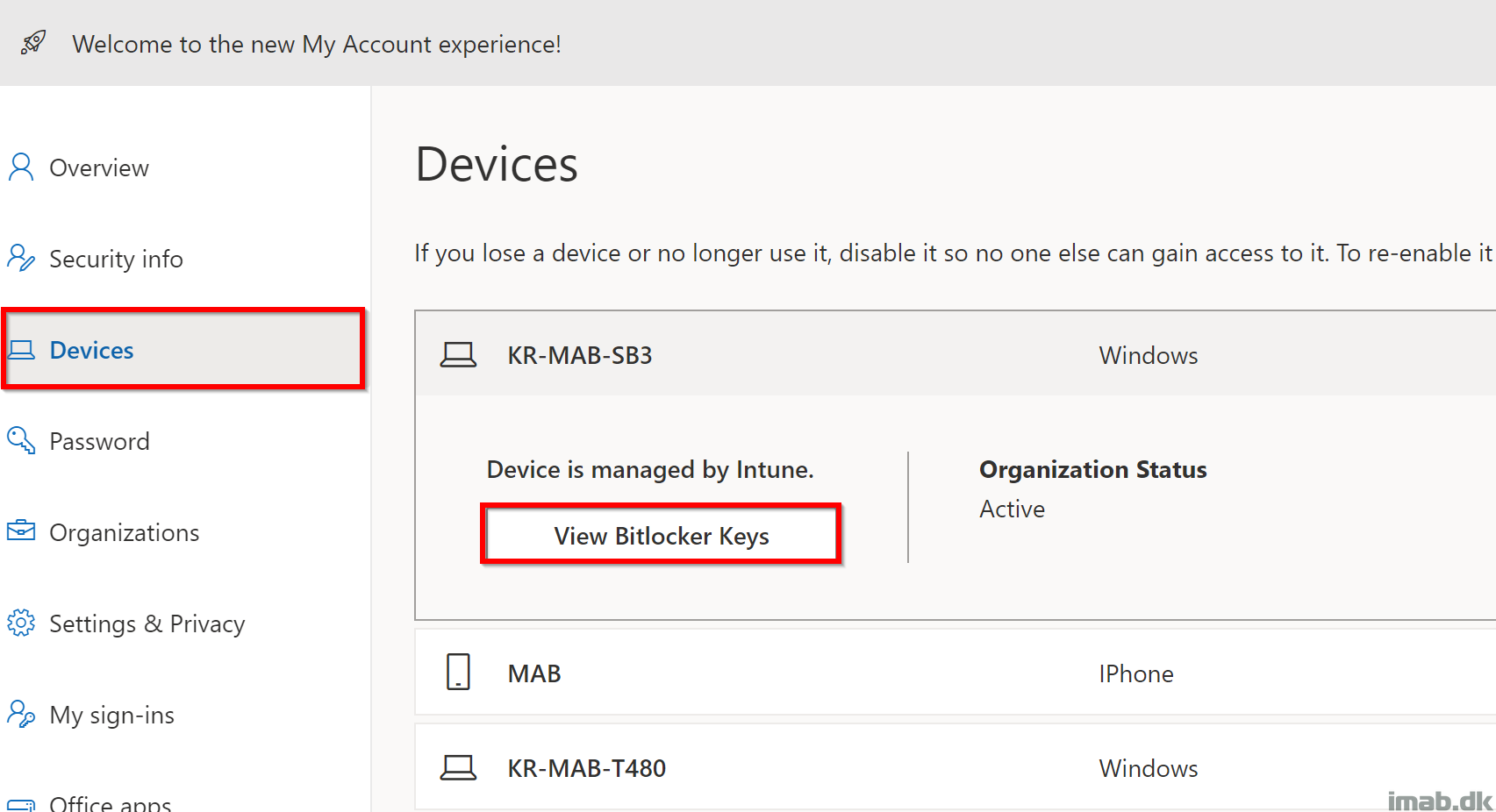This screenshot has width=1496, height=812.
Task: Click the Settings & Privacy gear icon
Action: coord(21,623)
